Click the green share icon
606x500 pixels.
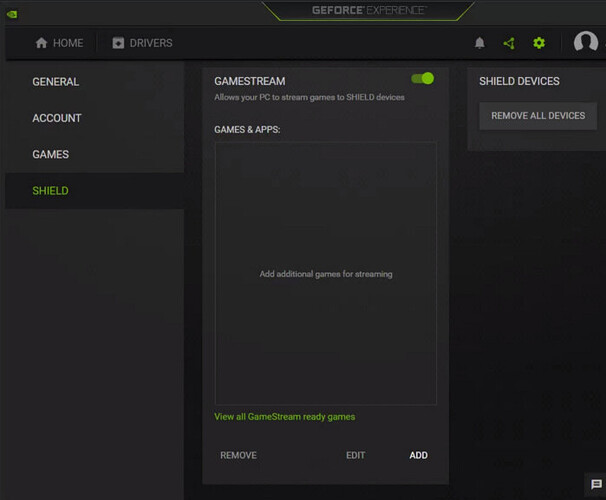[509, 43]
